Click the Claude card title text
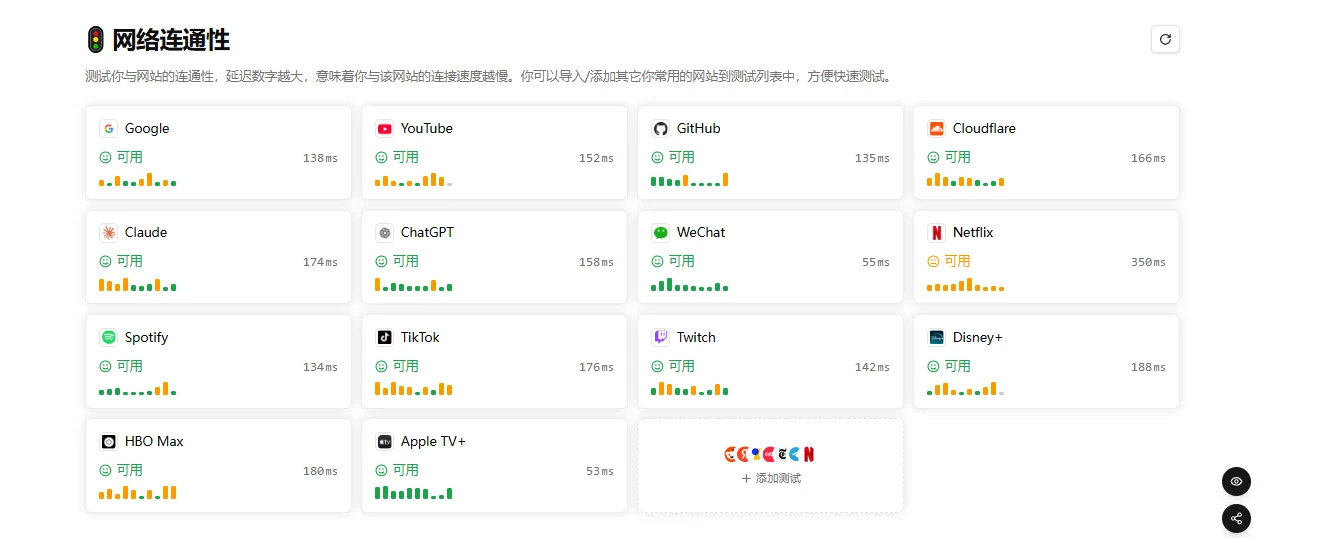 [x=146, y=232]
